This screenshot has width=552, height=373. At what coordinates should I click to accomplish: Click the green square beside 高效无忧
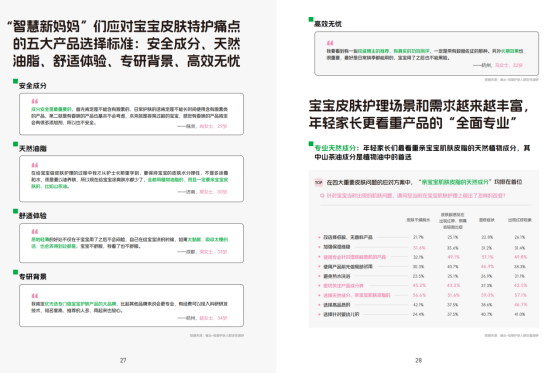click(311, 19)
